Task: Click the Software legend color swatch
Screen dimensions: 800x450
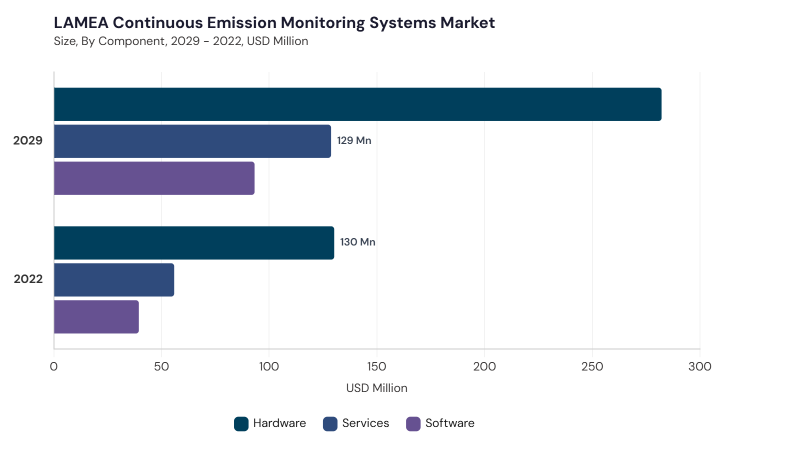Action: click(413, 424)
